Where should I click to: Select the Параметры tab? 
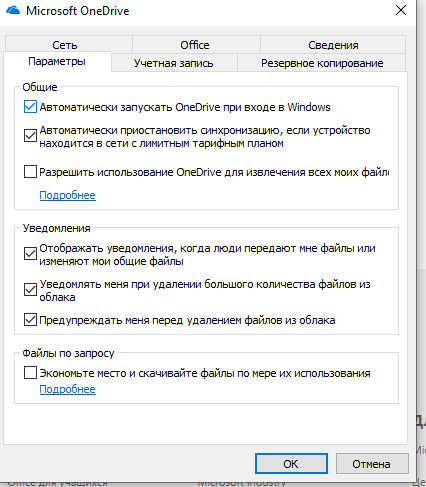pyautogui.click(x=57, y=61)
